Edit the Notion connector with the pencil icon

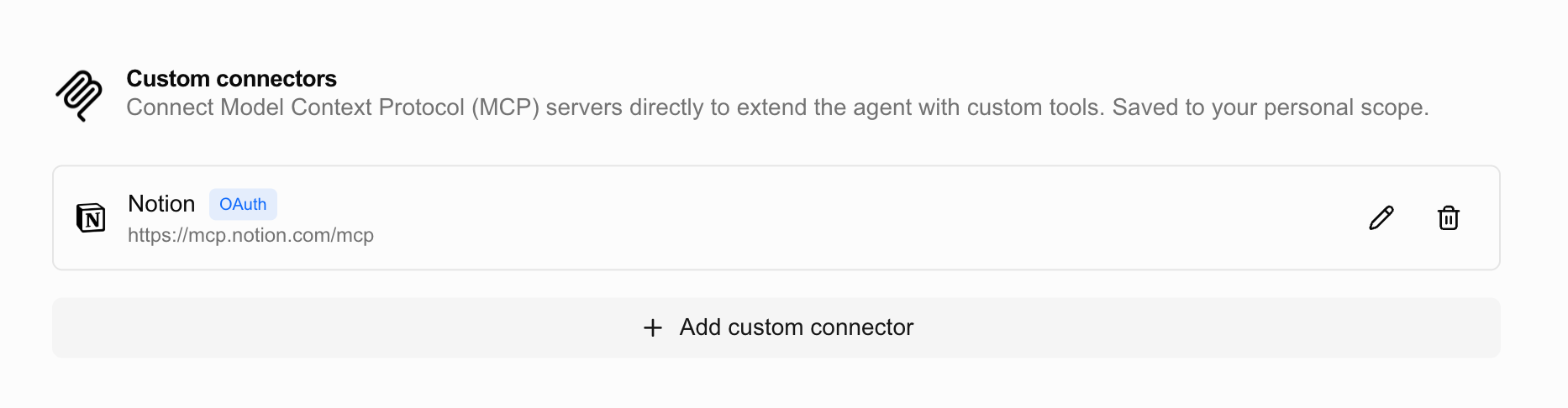click(x=1381, y=218)
